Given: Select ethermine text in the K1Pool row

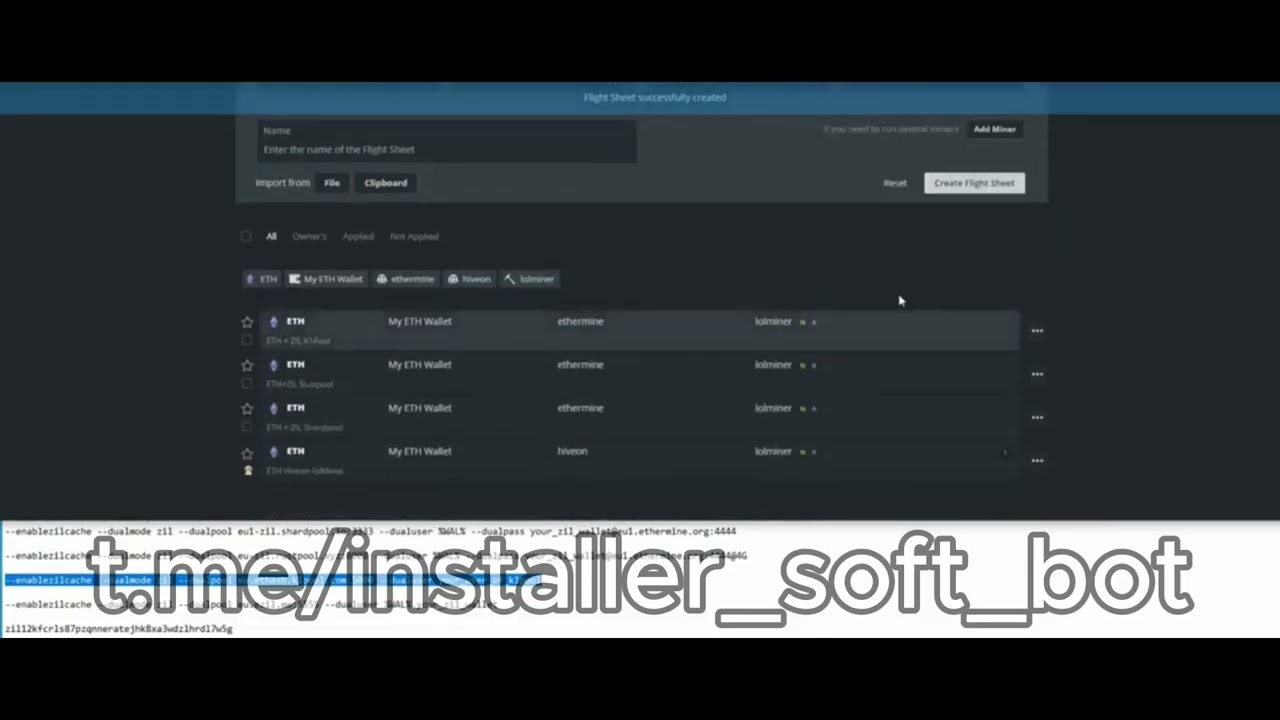Looking at the screenshot, I should coord(580,321).
